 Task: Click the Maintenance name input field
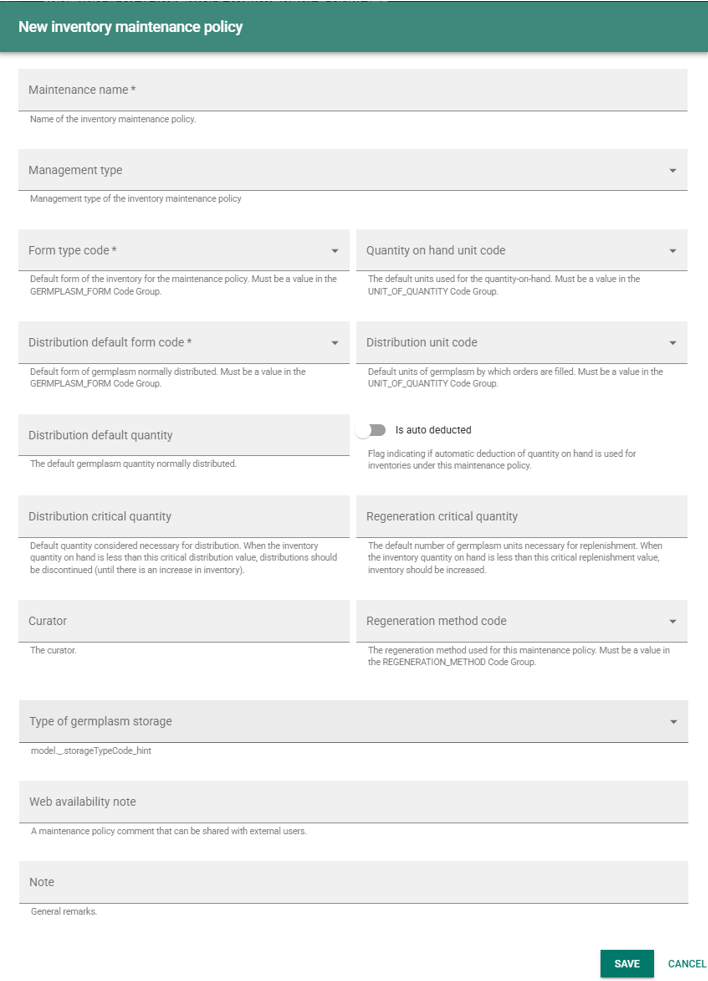(352, 90)
